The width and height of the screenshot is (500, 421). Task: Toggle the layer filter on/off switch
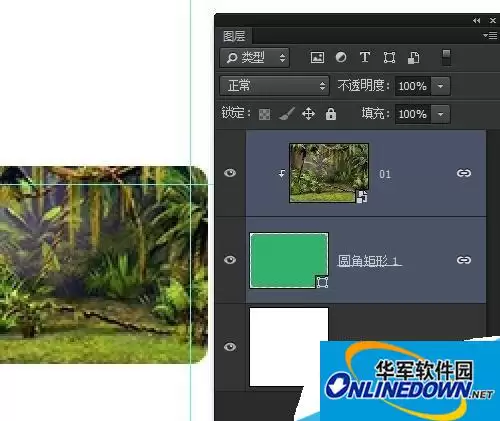coord(446,57)
